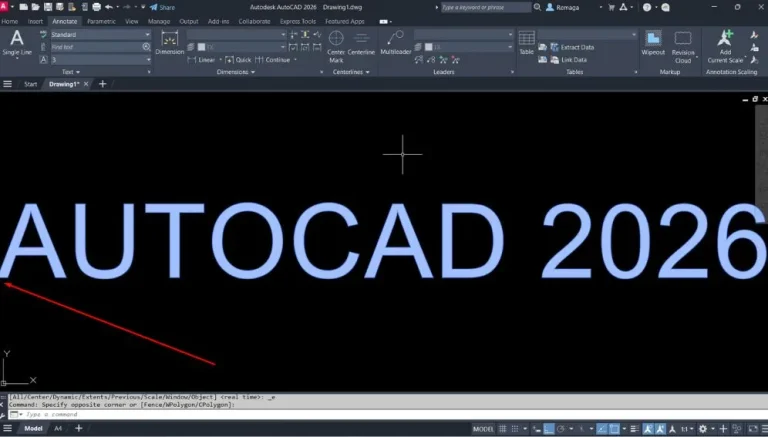The width and height of the screenshot is (768, 437).
Task: Click the Linear dimension button
Action: (x=201, y=60)
